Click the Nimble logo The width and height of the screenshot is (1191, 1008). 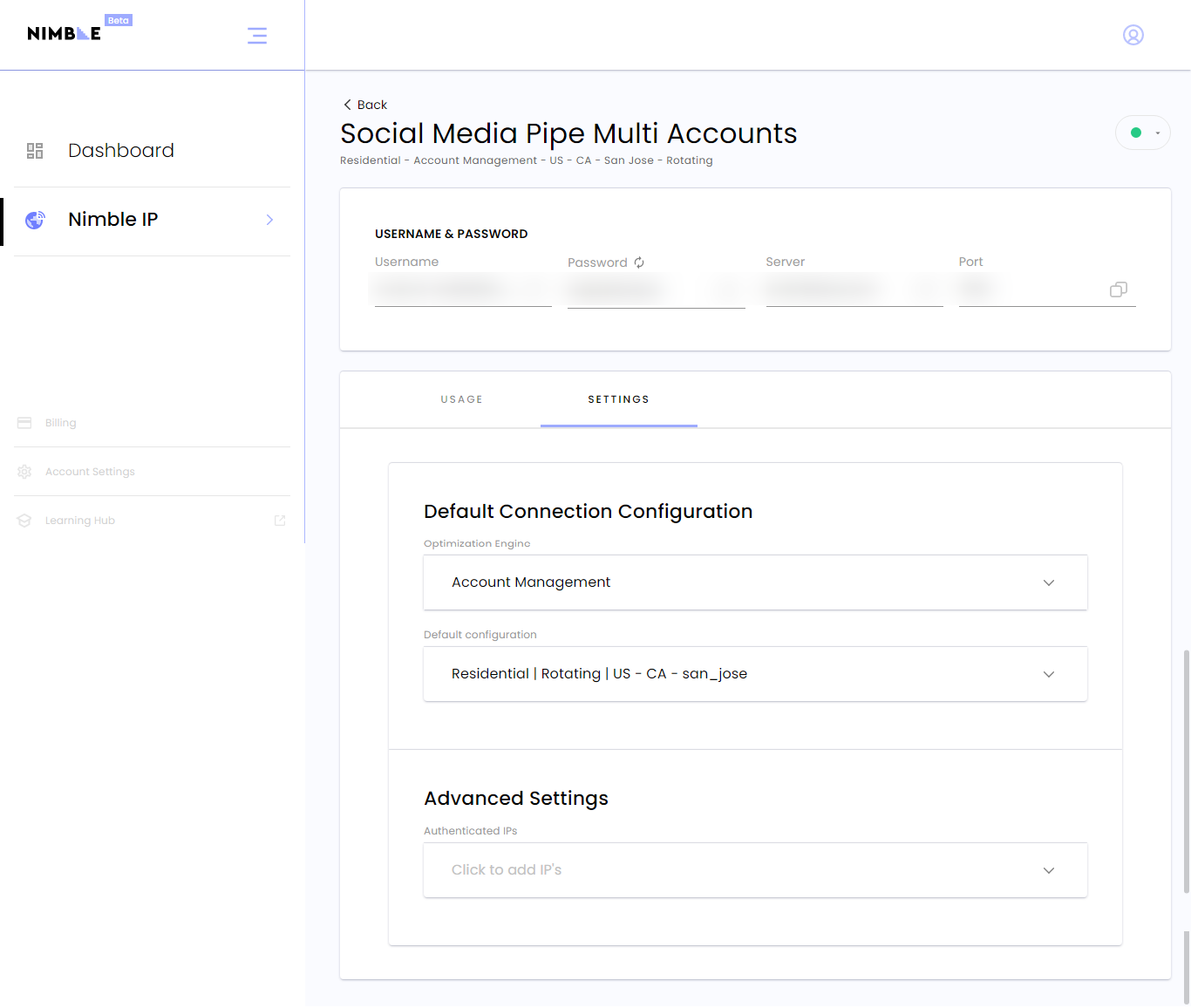pos(65,34)
